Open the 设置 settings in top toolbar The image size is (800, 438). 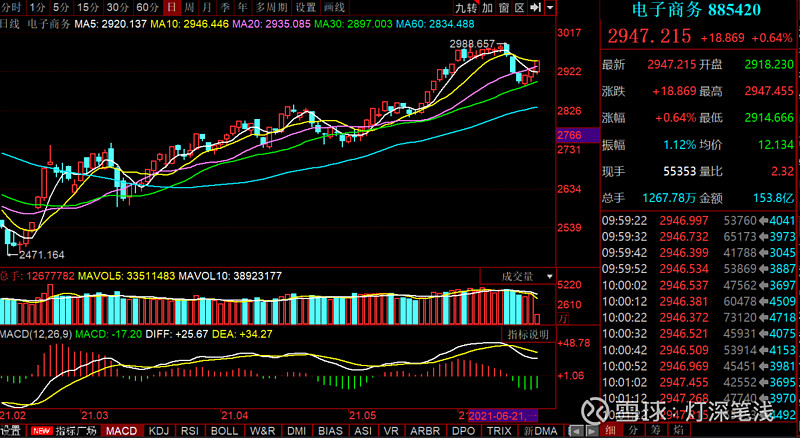tap(306, 7)
